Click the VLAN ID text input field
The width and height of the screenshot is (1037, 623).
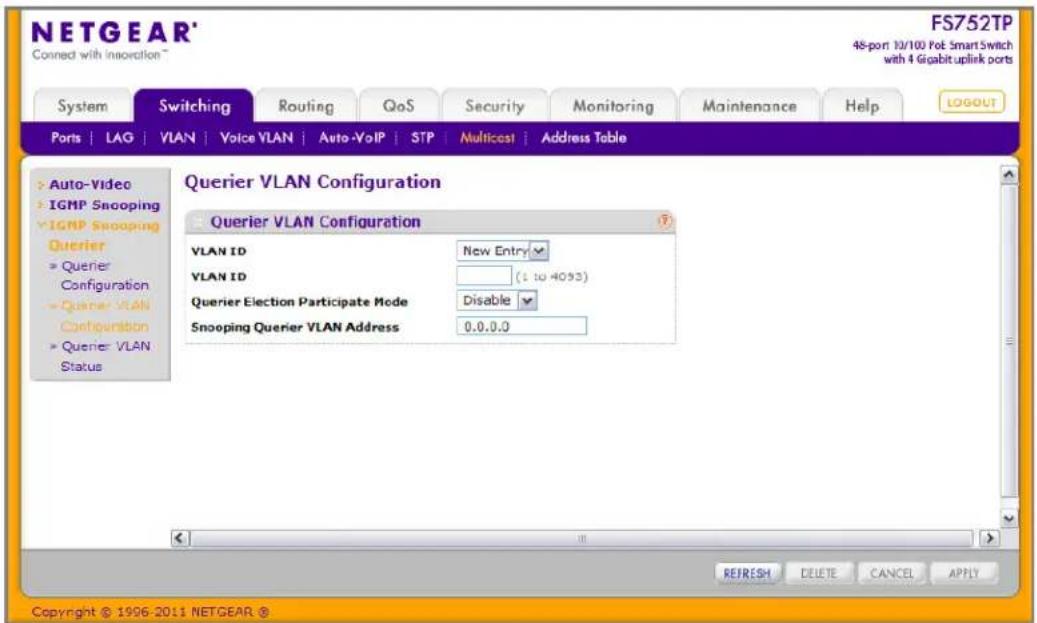tap(484, 276)
